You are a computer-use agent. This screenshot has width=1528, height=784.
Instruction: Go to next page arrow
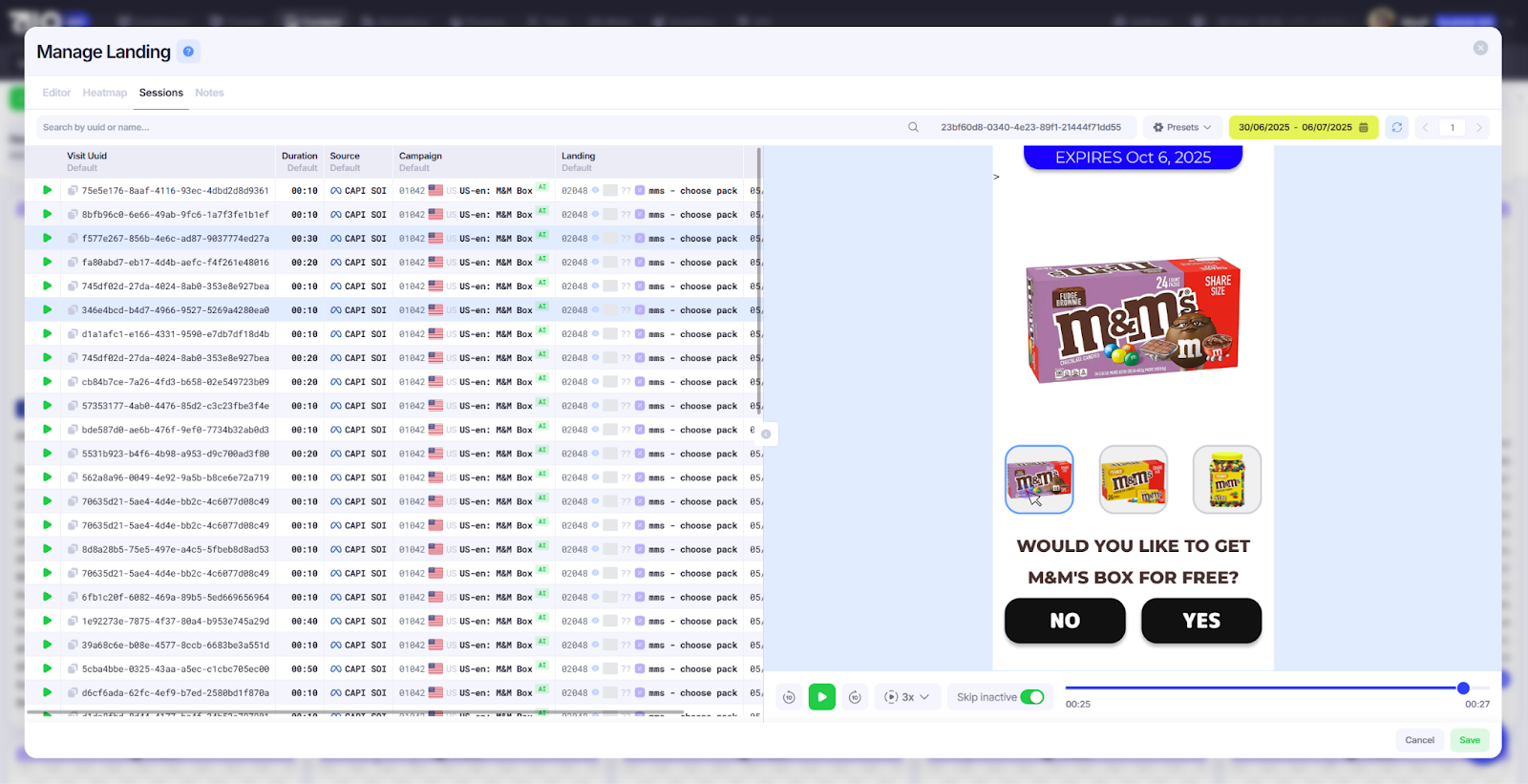pyautogui.click(x=1479, y=127)
